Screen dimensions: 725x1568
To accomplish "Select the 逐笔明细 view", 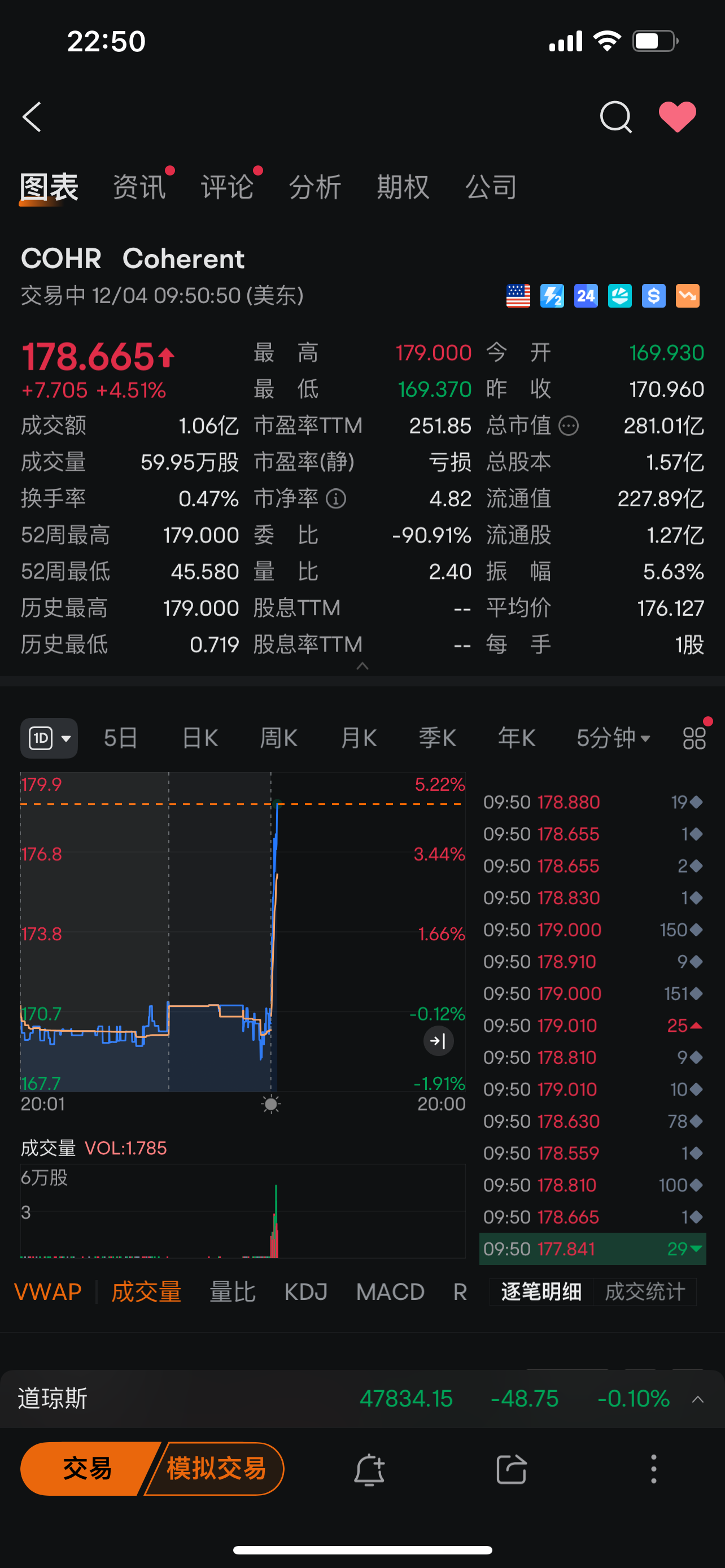I will coord(541,1291).
